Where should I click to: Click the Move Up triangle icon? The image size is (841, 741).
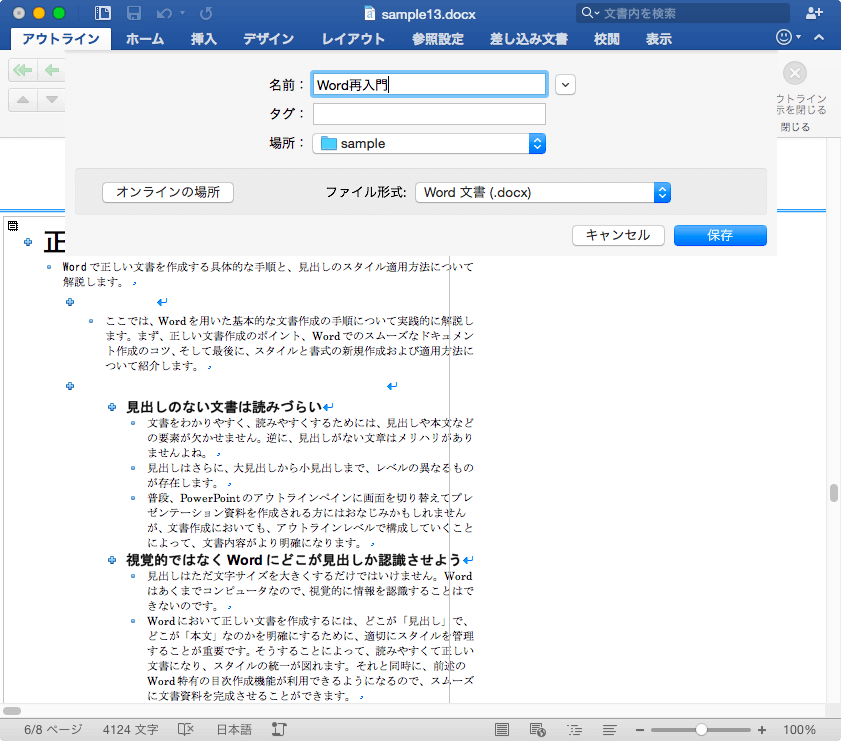23,100
